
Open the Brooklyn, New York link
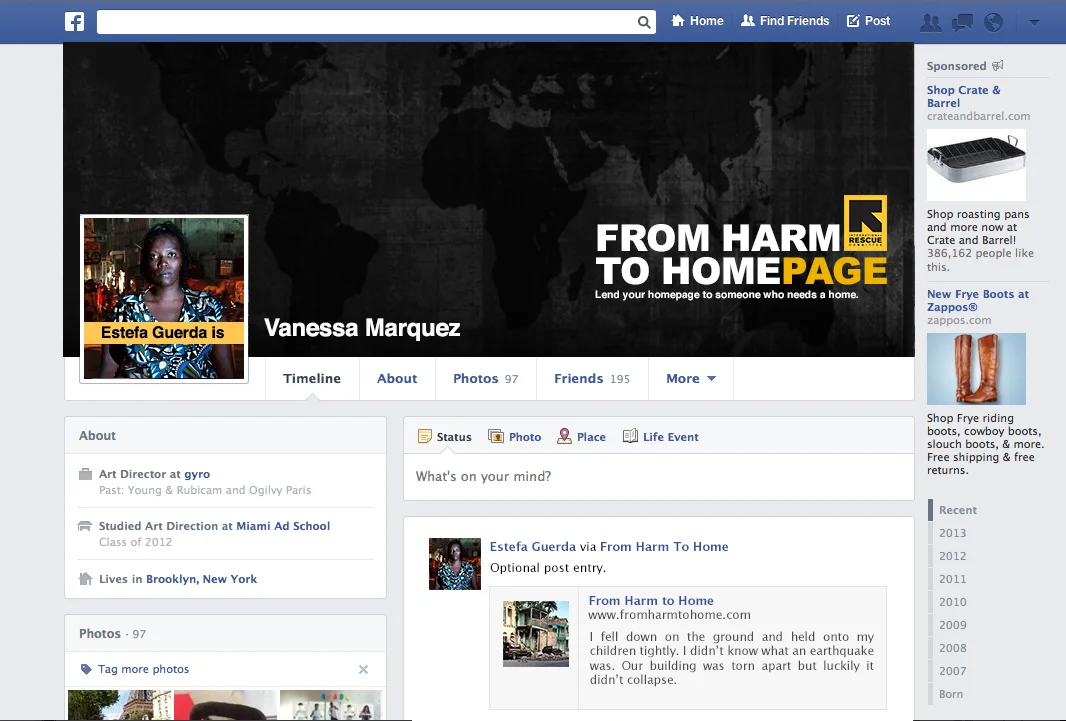coord(201,579)
